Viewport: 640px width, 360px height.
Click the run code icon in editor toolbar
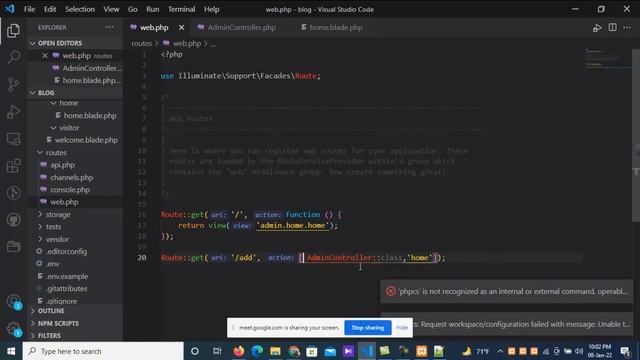coord(597,28)
